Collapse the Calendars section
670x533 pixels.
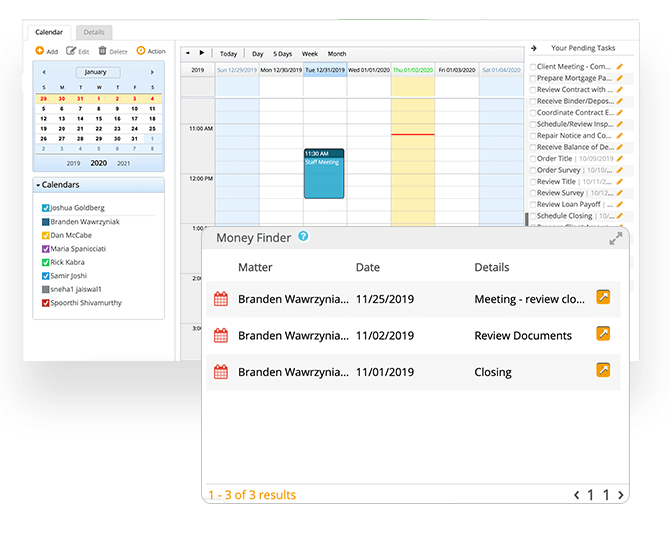click(38, 185)
